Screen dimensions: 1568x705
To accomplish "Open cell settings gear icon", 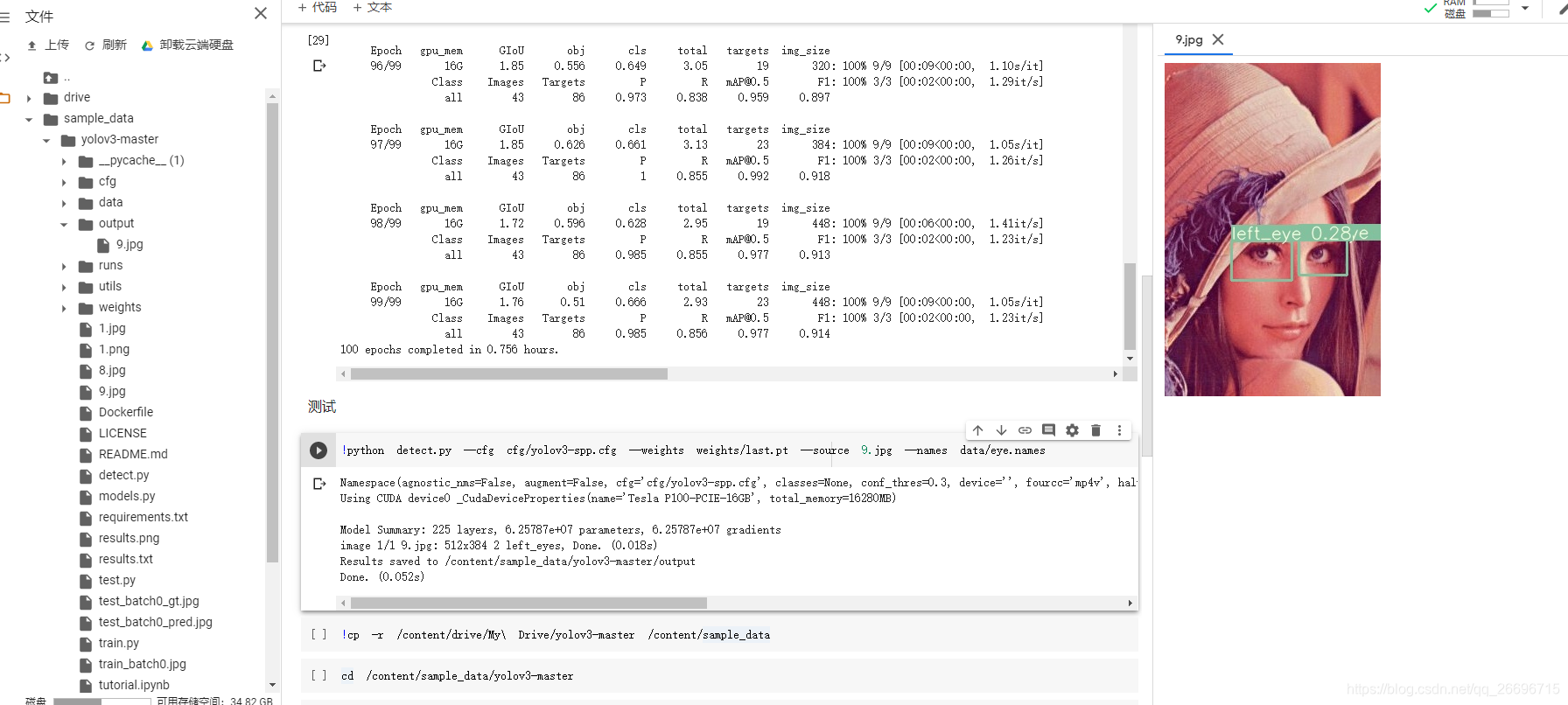I will pyautogui.click(x=1073, y=430).
